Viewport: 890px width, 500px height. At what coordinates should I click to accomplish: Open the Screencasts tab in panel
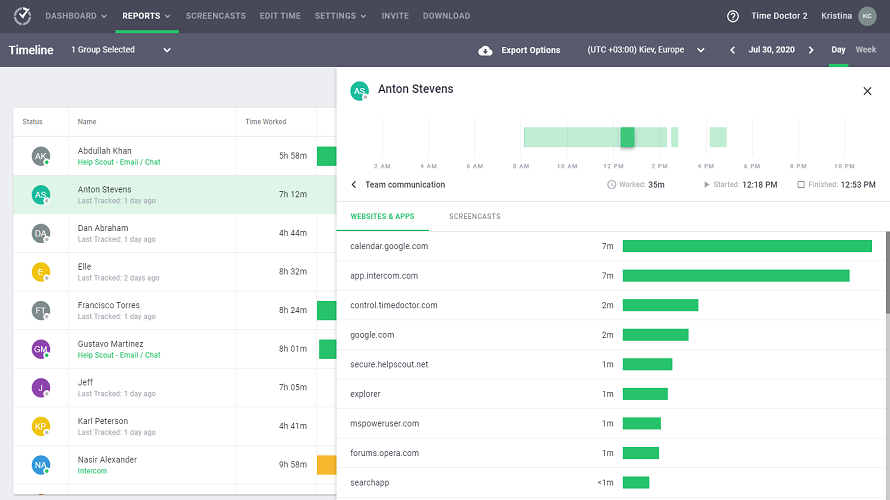pyautogui.click(x=474, y=217)
